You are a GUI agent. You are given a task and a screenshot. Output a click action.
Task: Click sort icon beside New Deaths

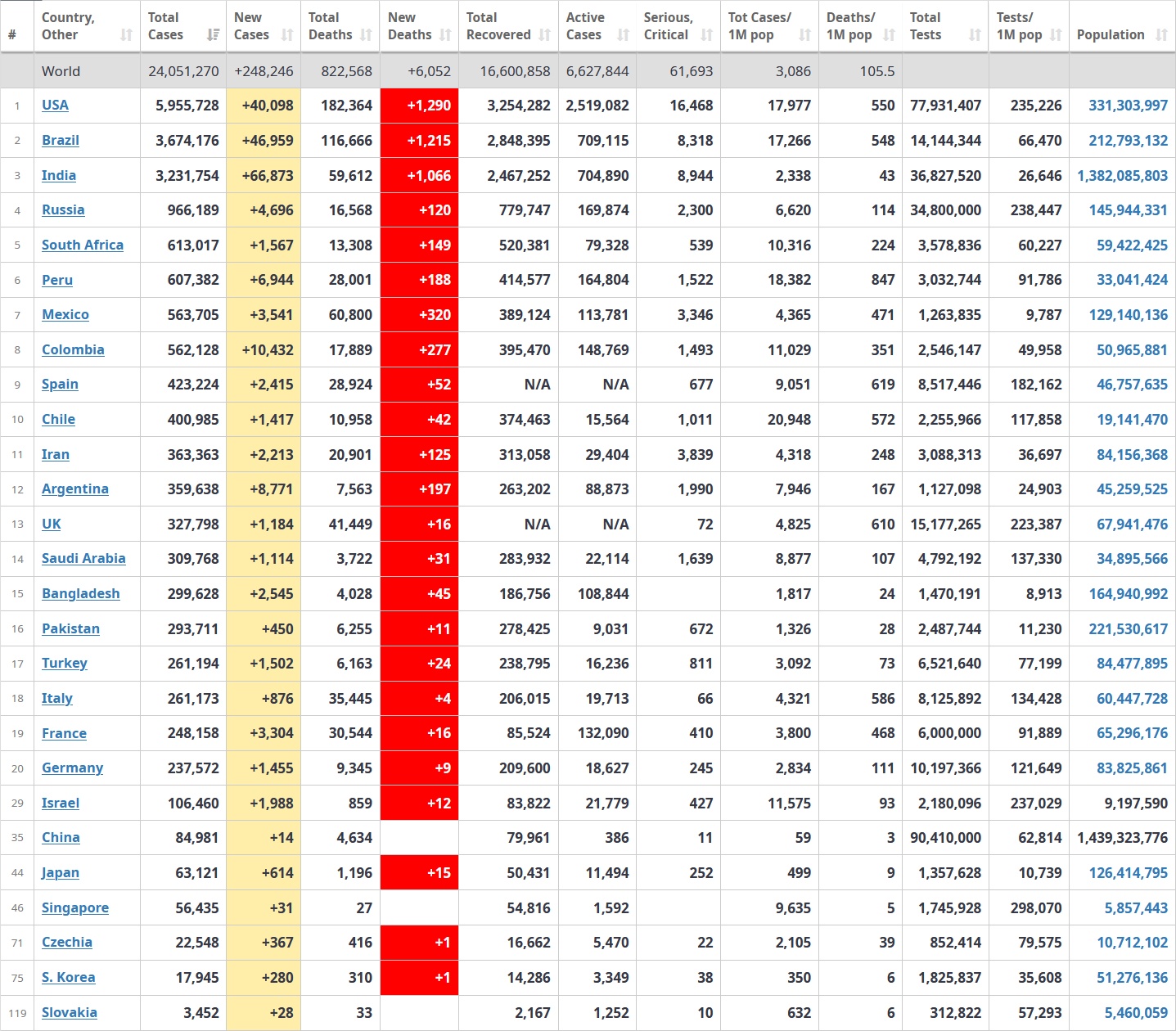pos(445,35)
